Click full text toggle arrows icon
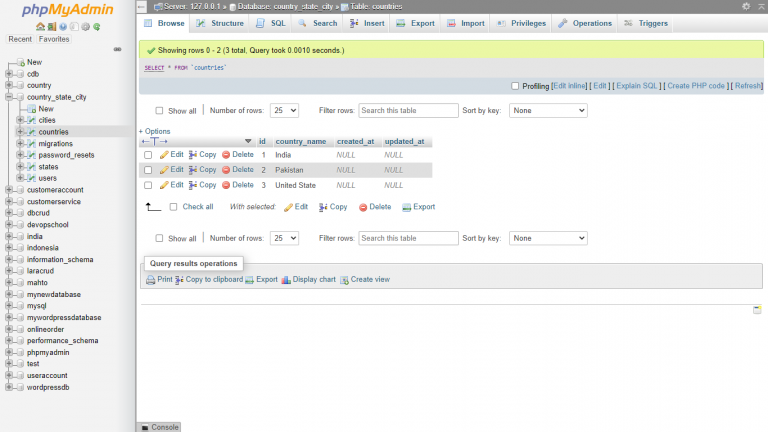 tap(154, 142)
